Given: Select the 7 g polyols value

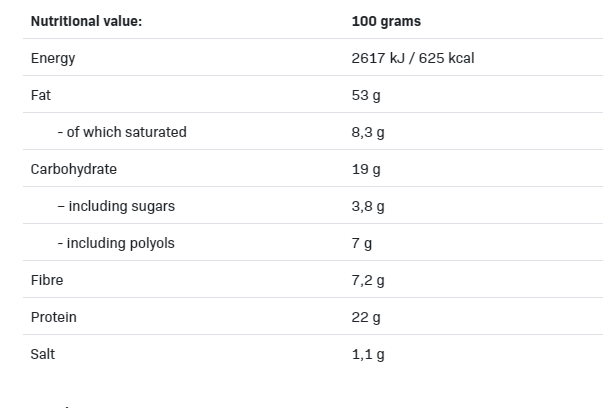Looking at the screenshot, I should pos(362,243).
